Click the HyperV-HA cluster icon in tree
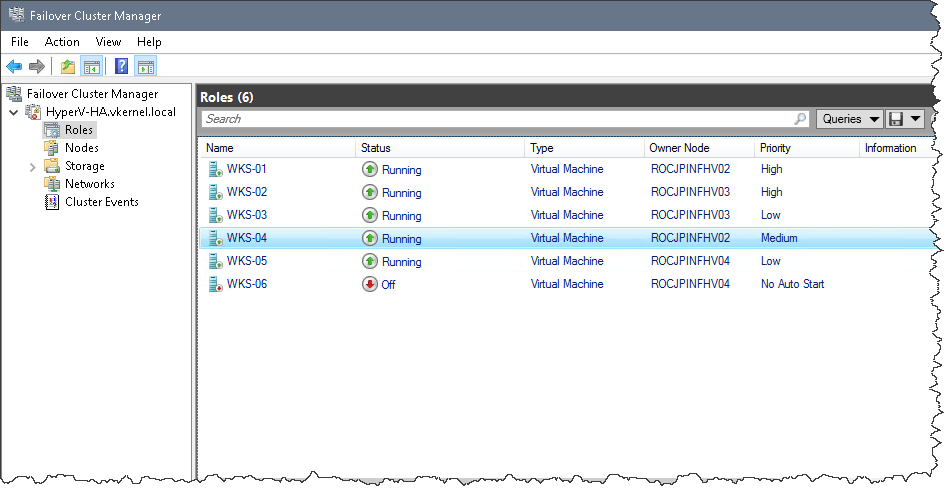 click(x=33, y=112)
